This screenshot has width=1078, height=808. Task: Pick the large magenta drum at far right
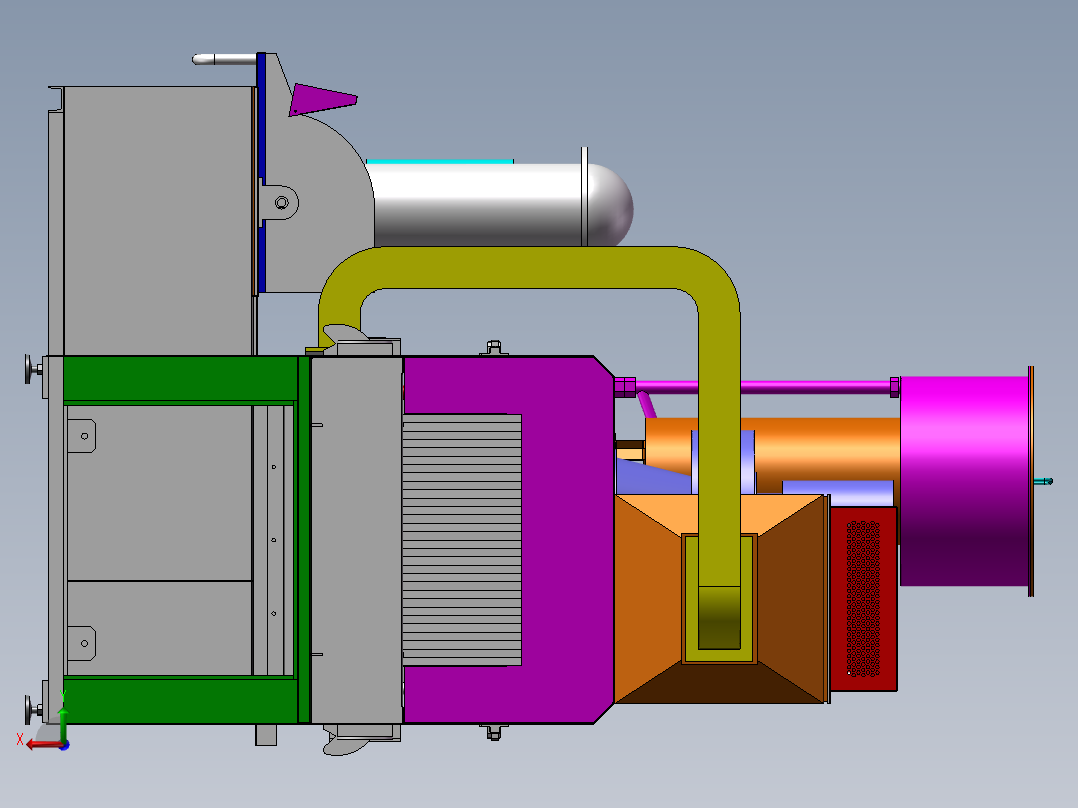[964, 481]
